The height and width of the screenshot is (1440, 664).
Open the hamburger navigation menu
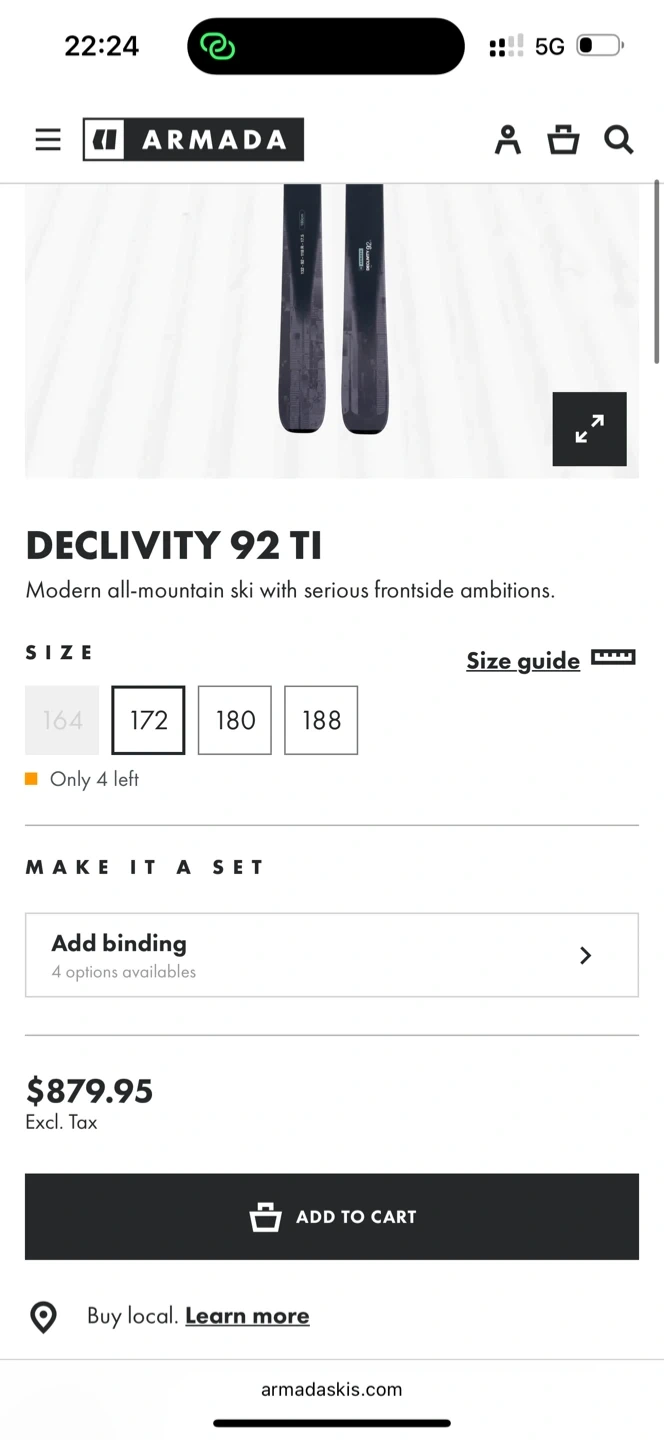(48, 140)
